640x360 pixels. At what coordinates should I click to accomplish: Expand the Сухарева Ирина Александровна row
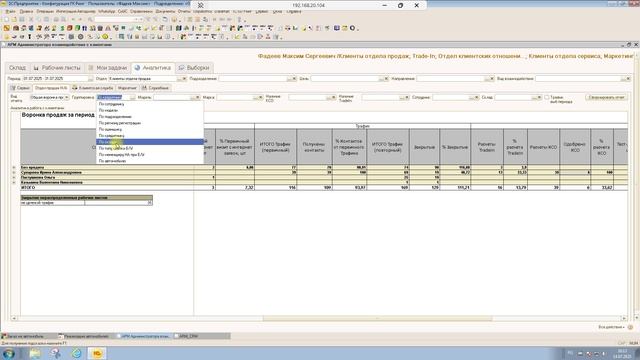(14, 173)
